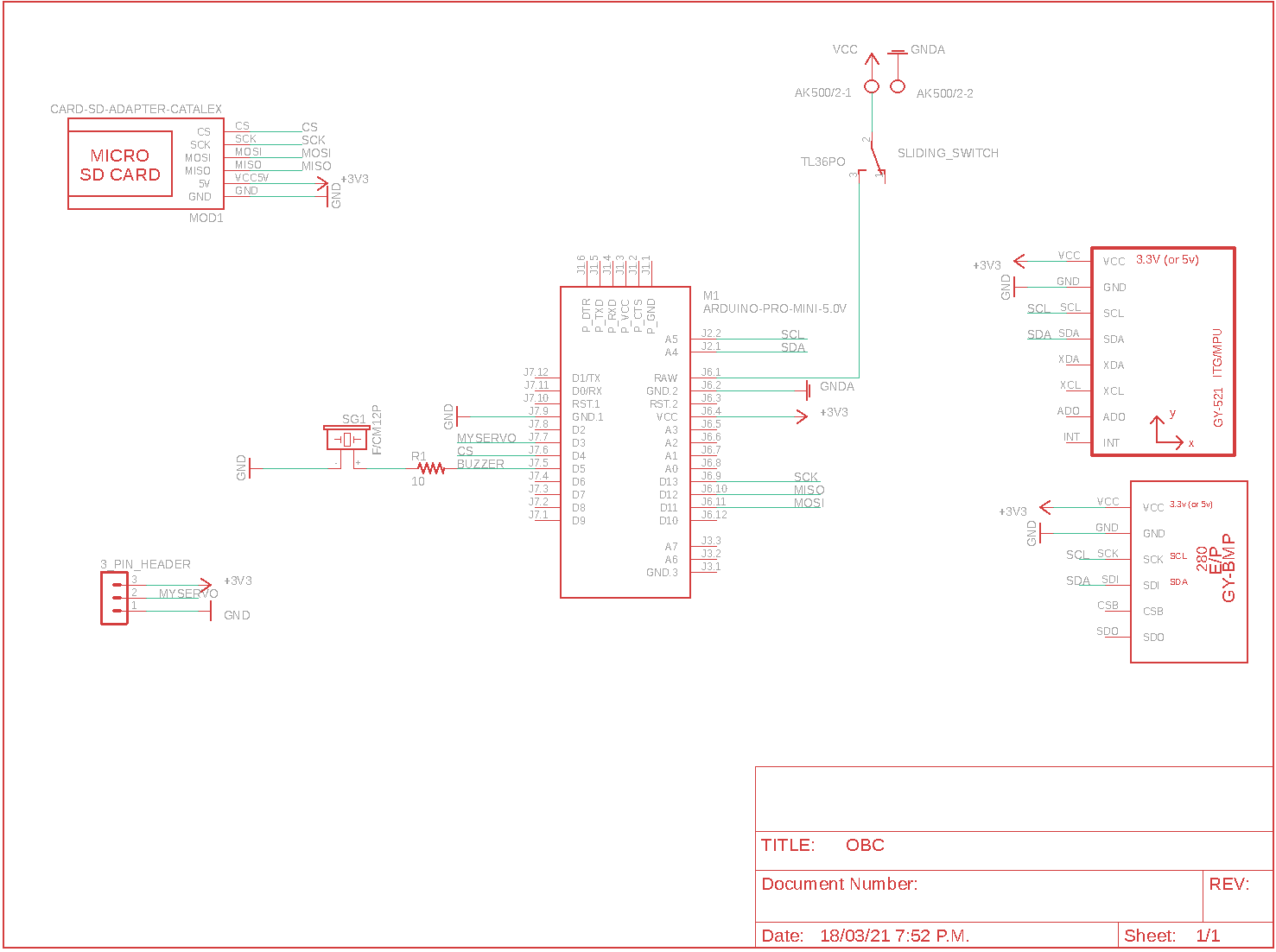Select the TL36PO part label
The height and width of the screenshot is (952, 1276).
(822, 162)
